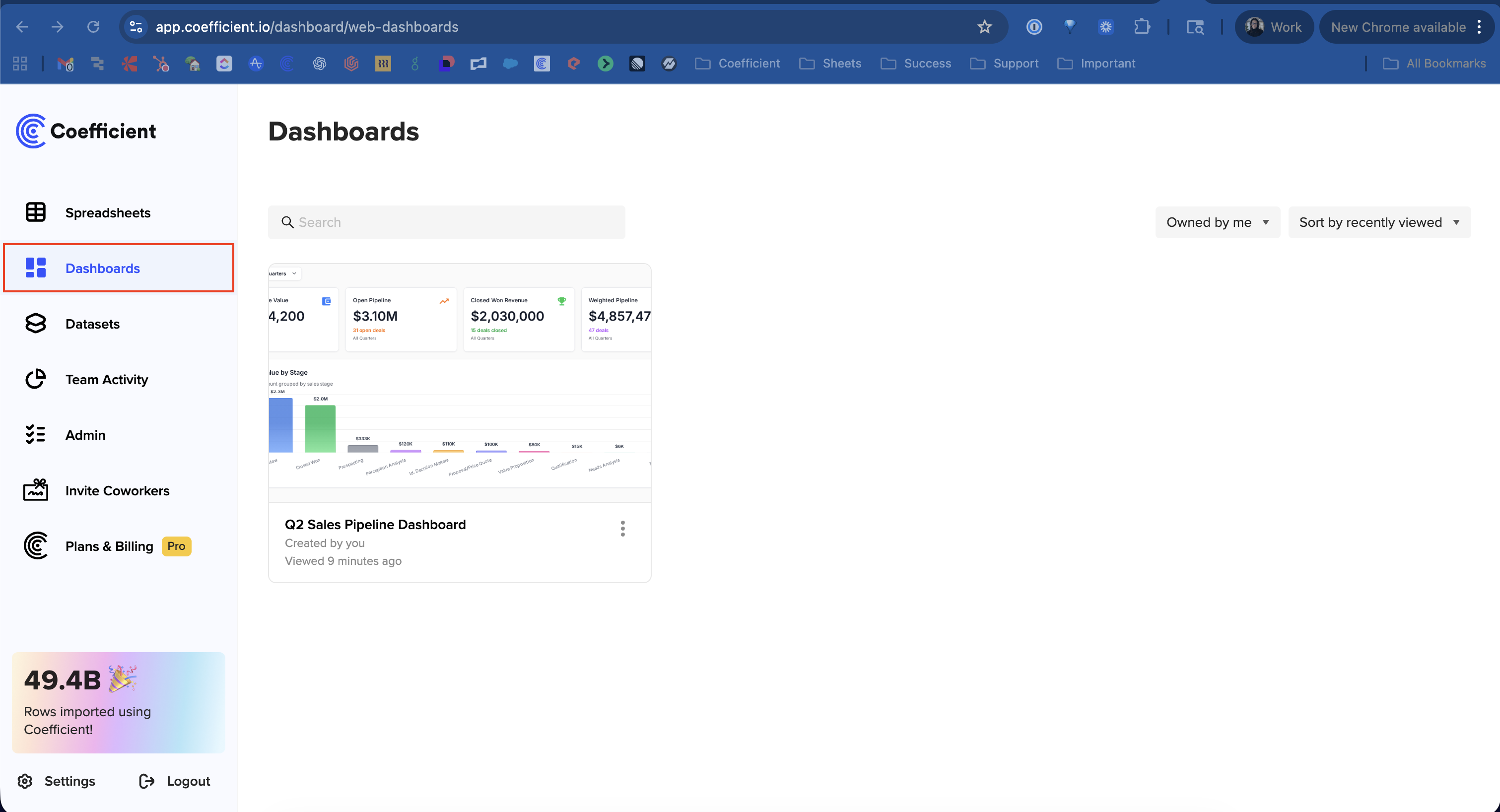Open the Q2 Sales Pipeline Dashboard title
Viewport: 1500px width, 812px height.
(375, 525)
